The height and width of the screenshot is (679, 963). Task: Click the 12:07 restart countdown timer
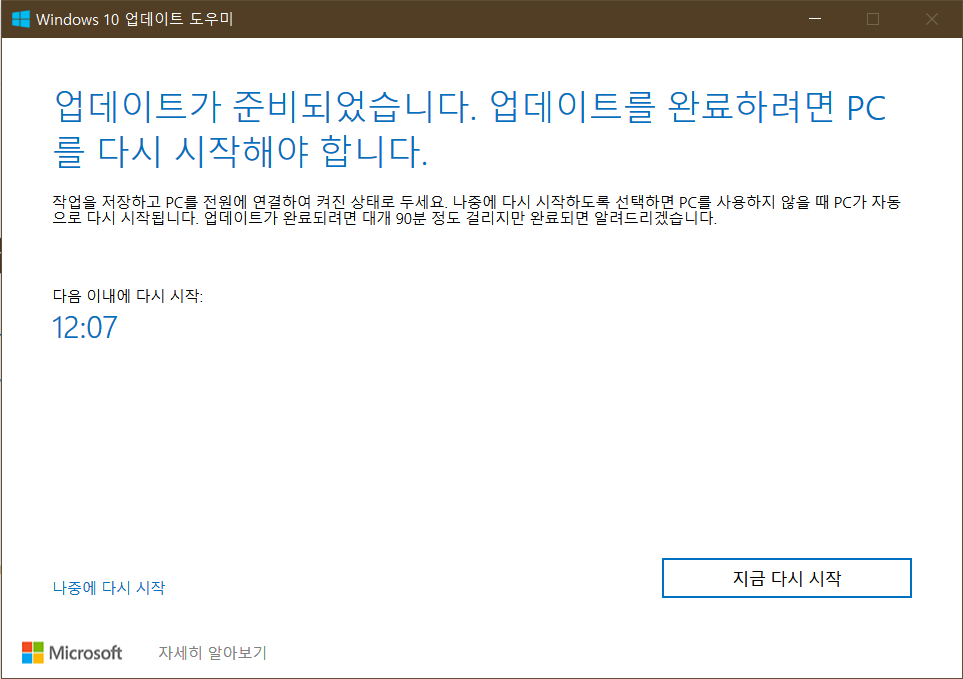click(85, 327)
